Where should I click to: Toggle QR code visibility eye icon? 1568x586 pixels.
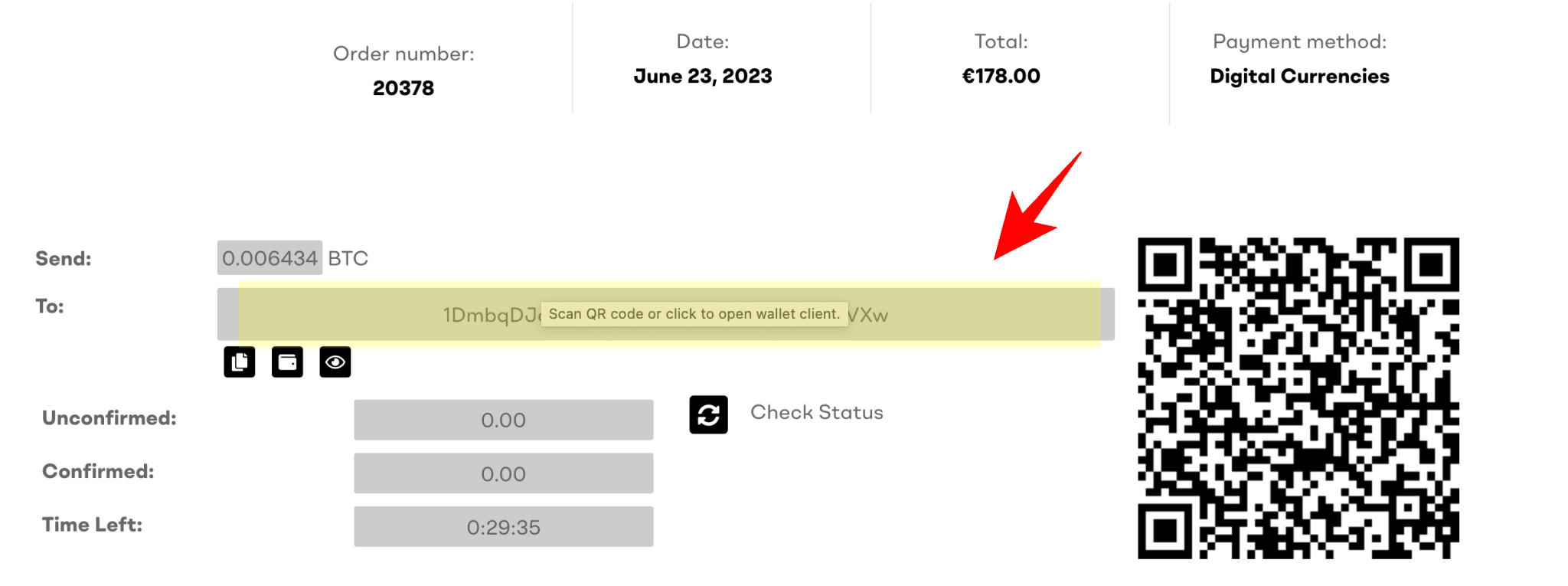coord(335,362)
